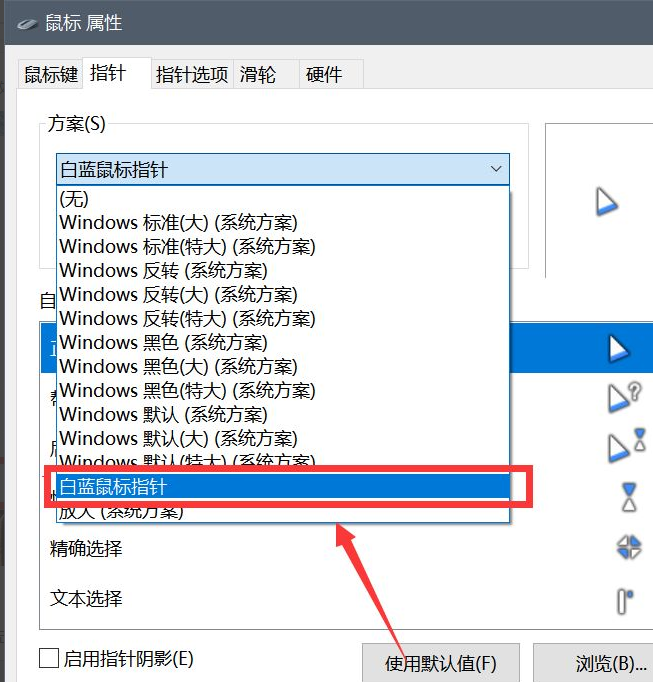Select the Busy hourglass cursor icon
This screenshot has height=682, width=653.
point(628,495)
